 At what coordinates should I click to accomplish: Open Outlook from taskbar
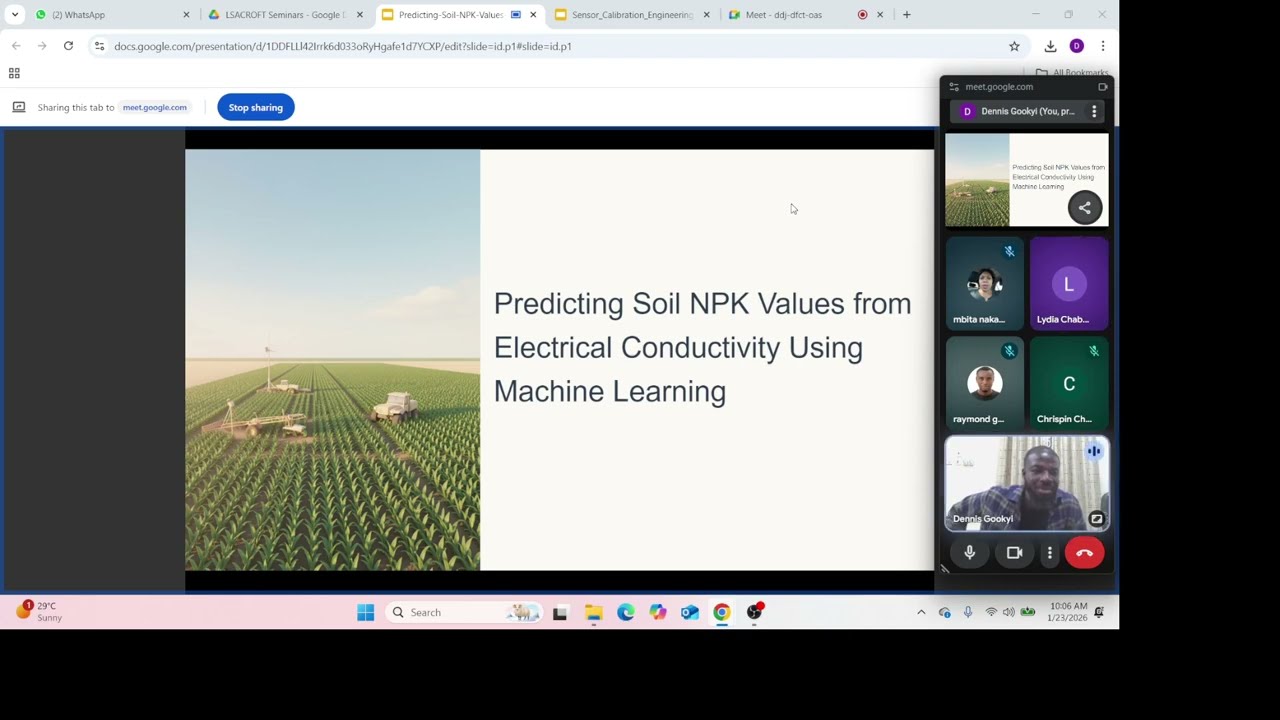click(690, 612)
